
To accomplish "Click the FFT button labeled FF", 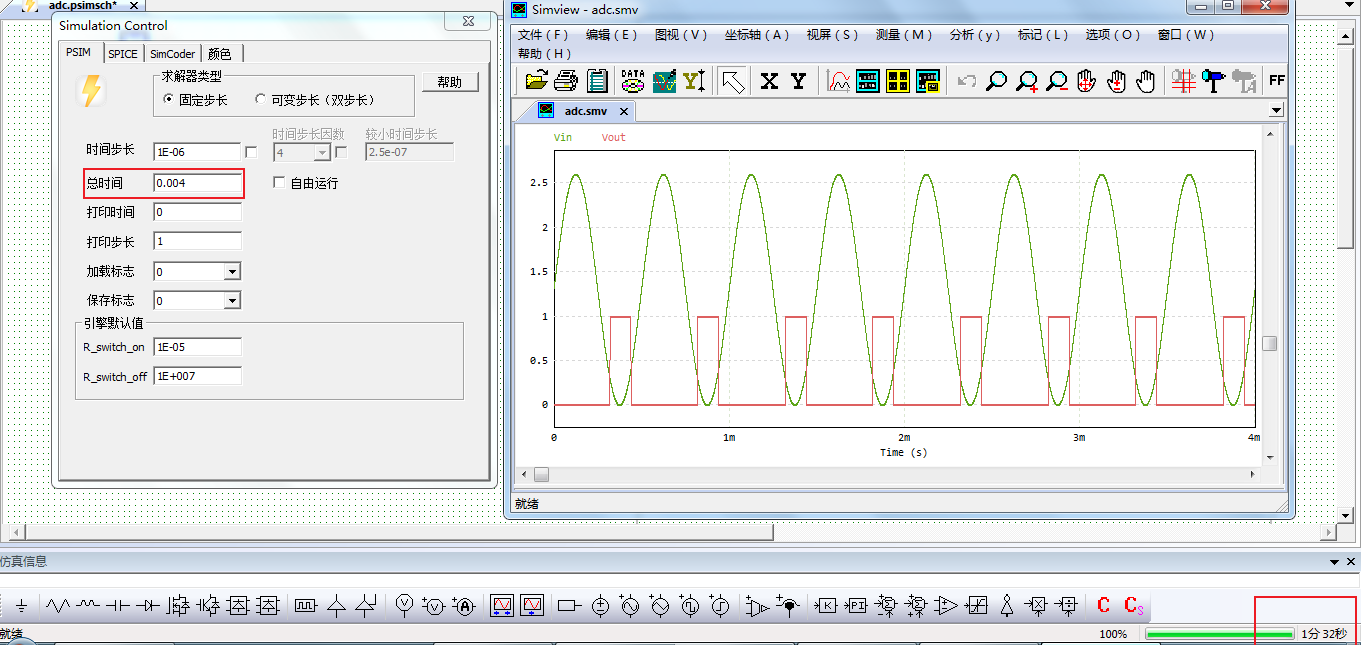I will pyautogui.click(x=1276, y=80).
